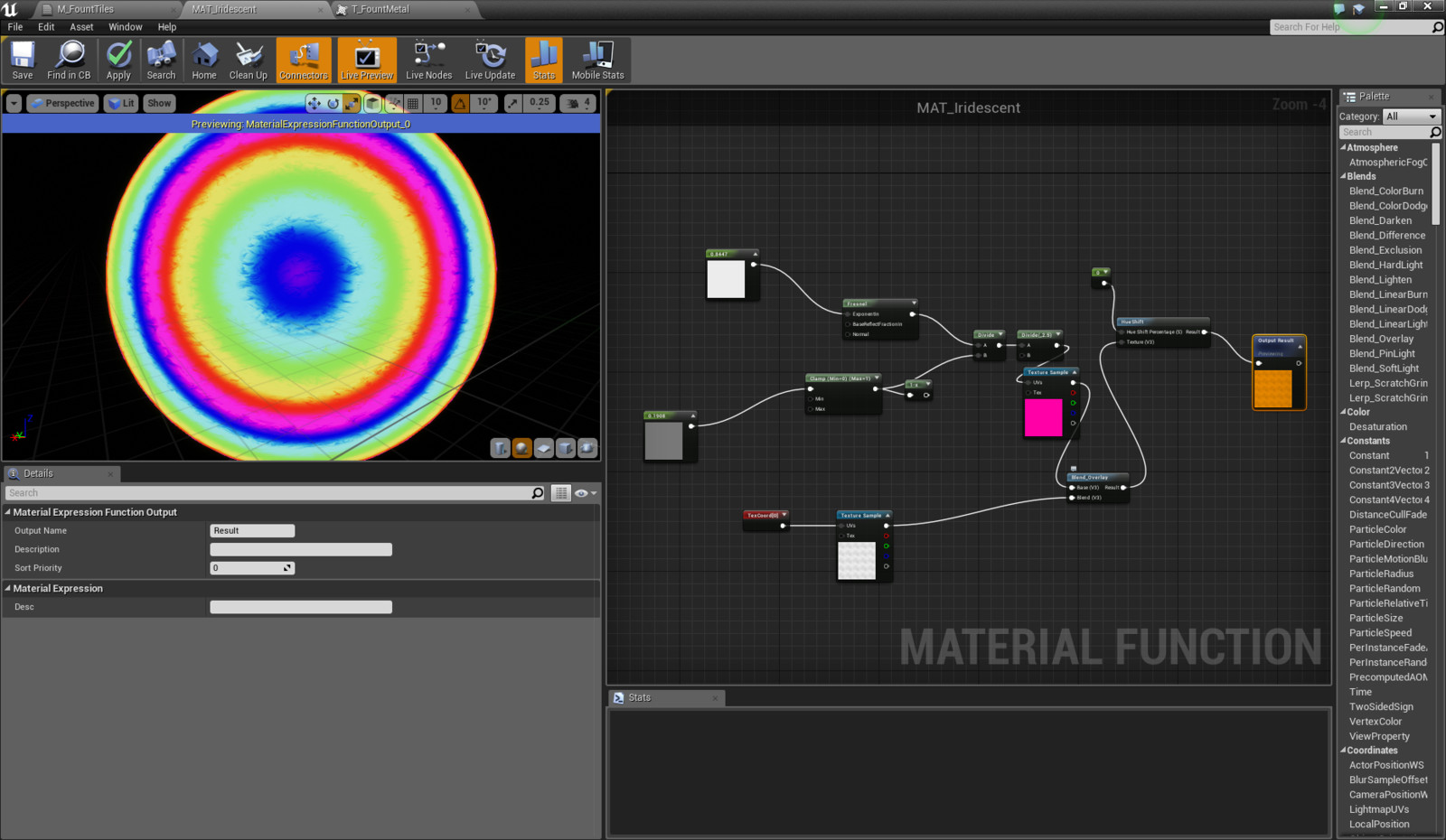1446x840 pixels.
Task: Select the magenta Texture Sample node preview
Action: tap(1043, 417)
